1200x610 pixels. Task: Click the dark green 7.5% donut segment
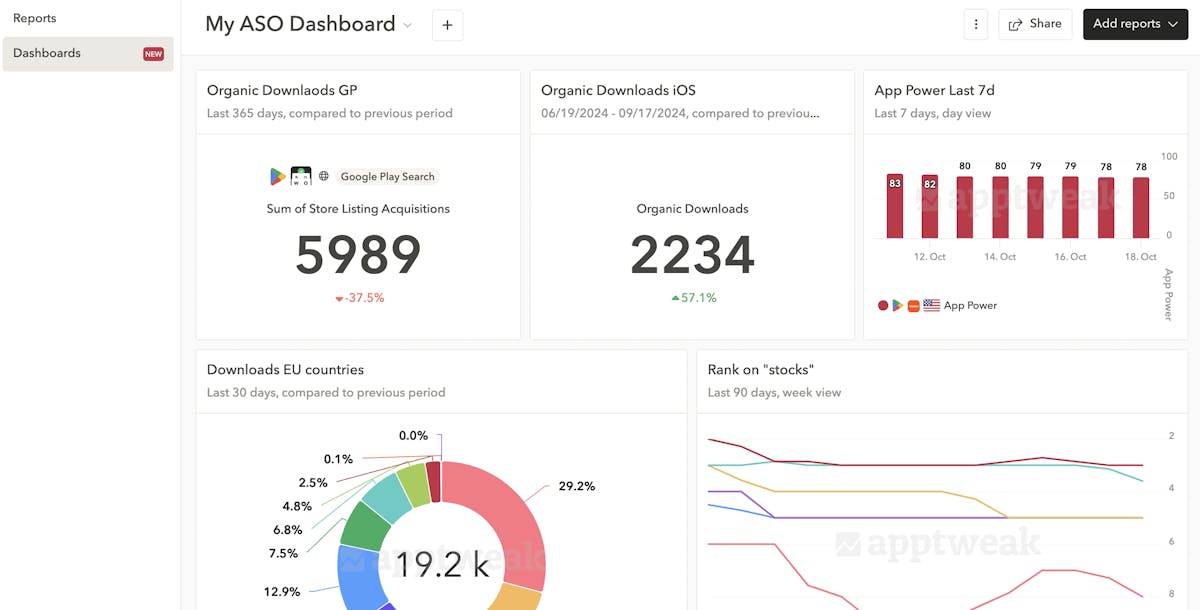365,525
